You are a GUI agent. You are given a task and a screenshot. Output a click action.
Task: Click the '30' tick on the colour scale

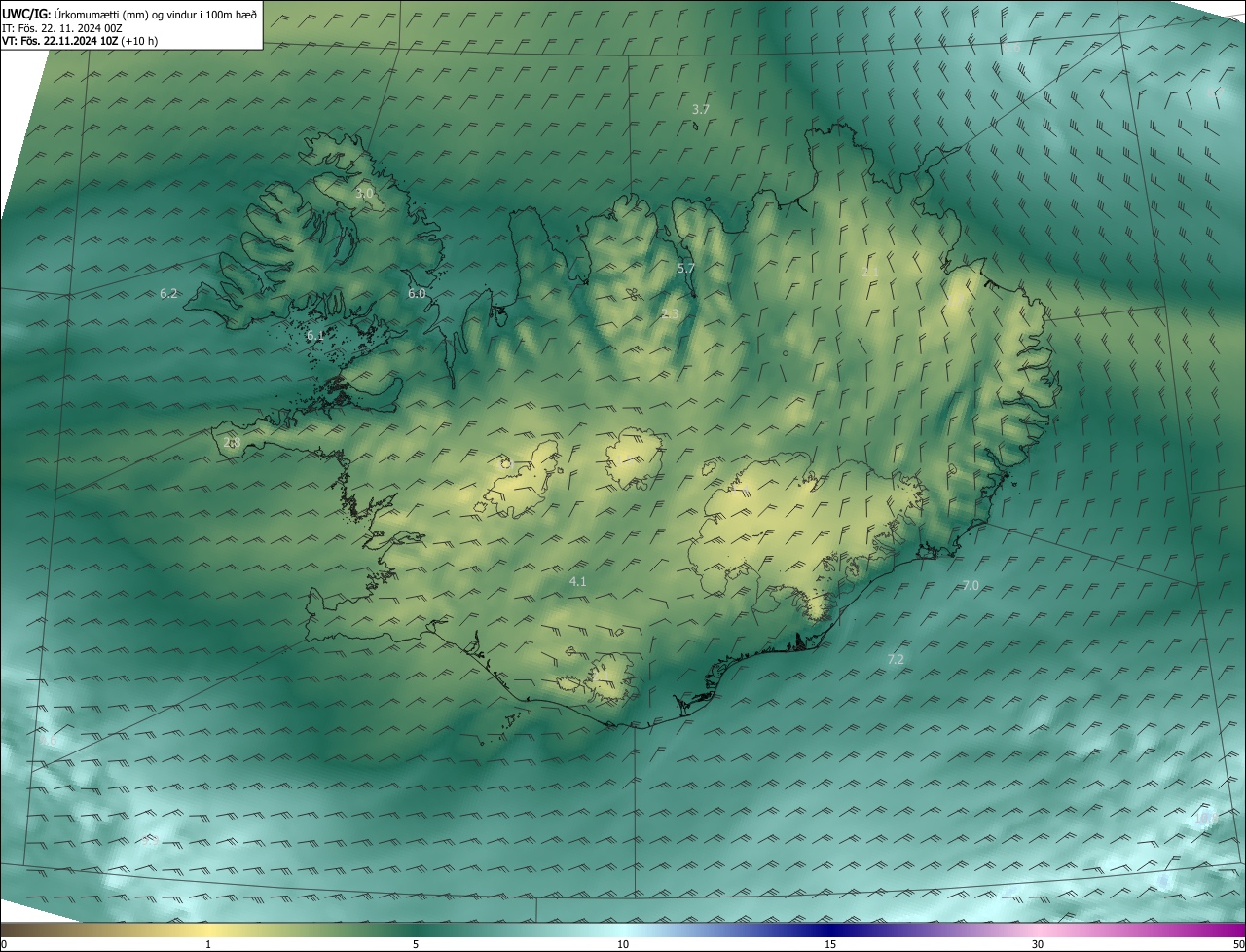1038,944
